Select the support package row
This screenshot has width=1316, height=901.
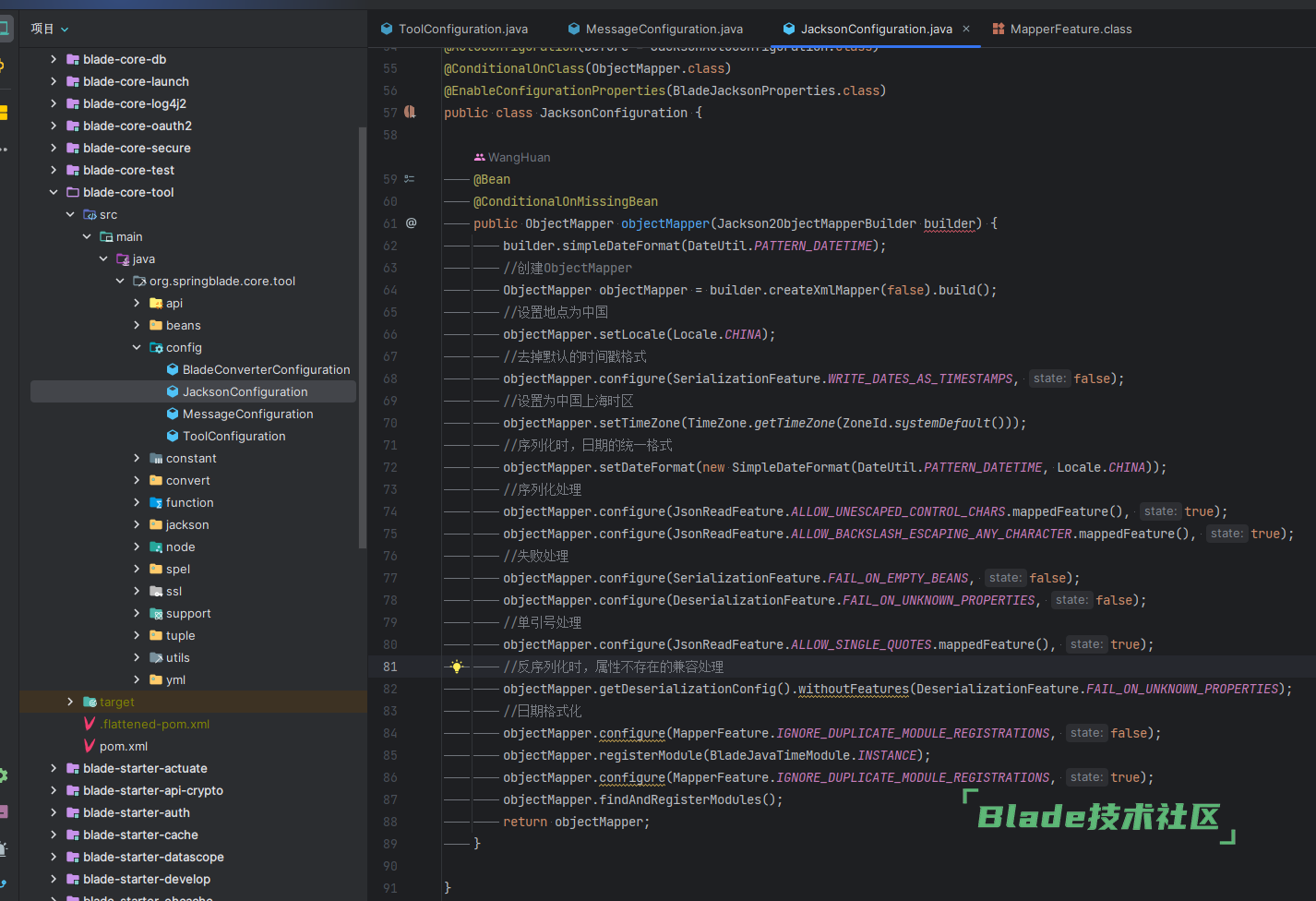[193, 613]
